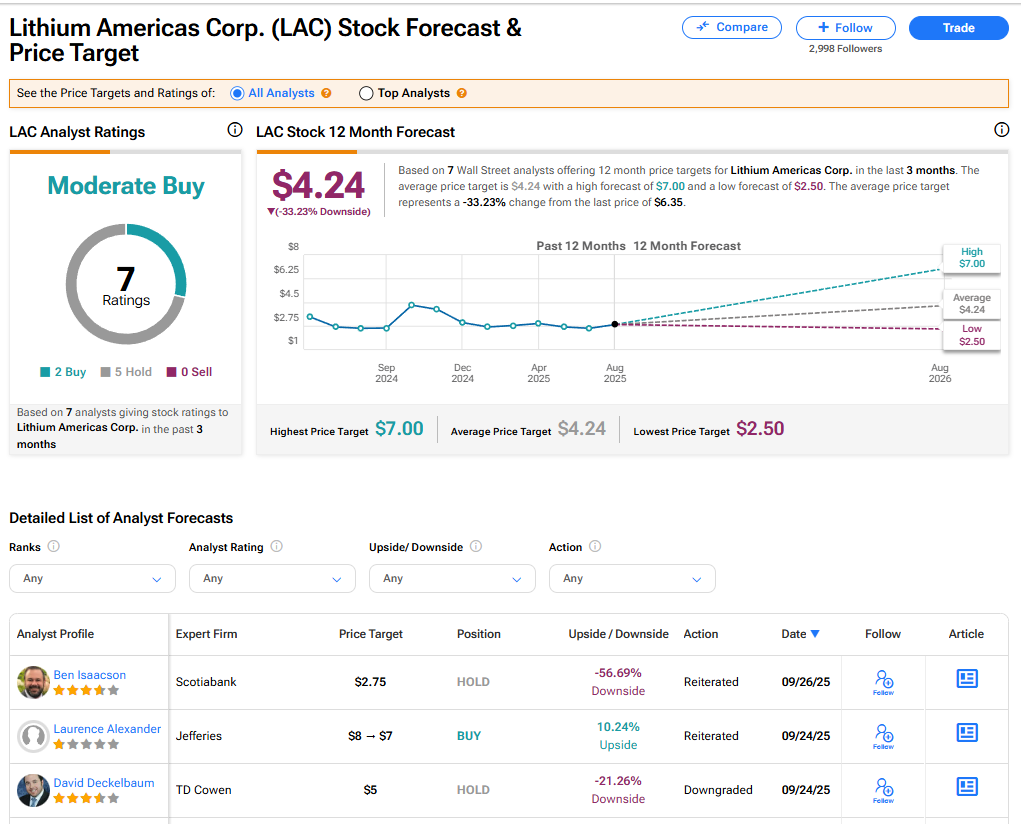The height and width of the screenshot is (824, 1021).
Task: Expand the Action filter dropdown
Action: [632, 578]
